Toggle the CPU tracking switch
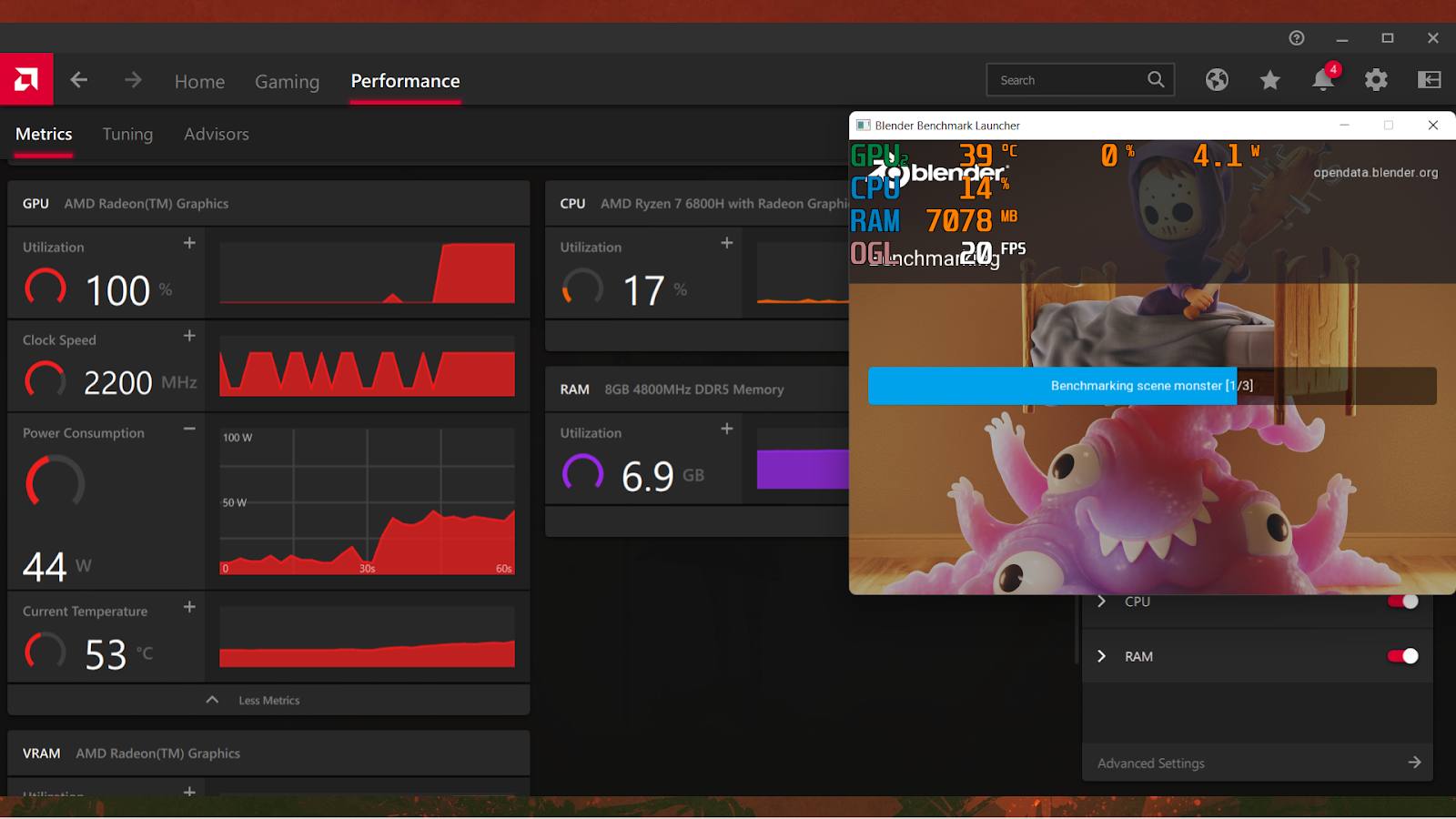The width and height of the screenshot is (1456, 819). pos(1402,602)
